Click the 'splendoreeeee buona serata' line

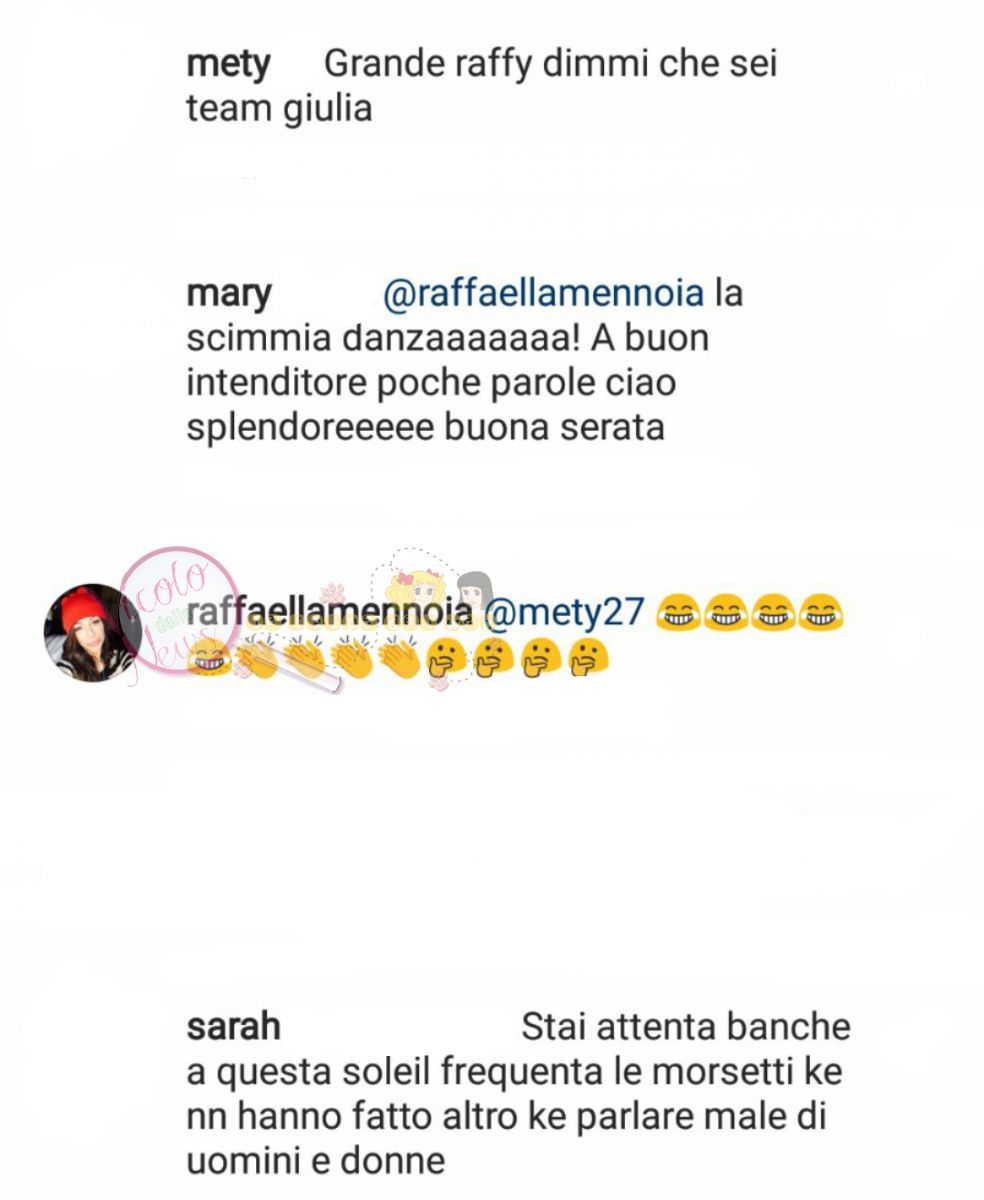[x=425, y=428]
